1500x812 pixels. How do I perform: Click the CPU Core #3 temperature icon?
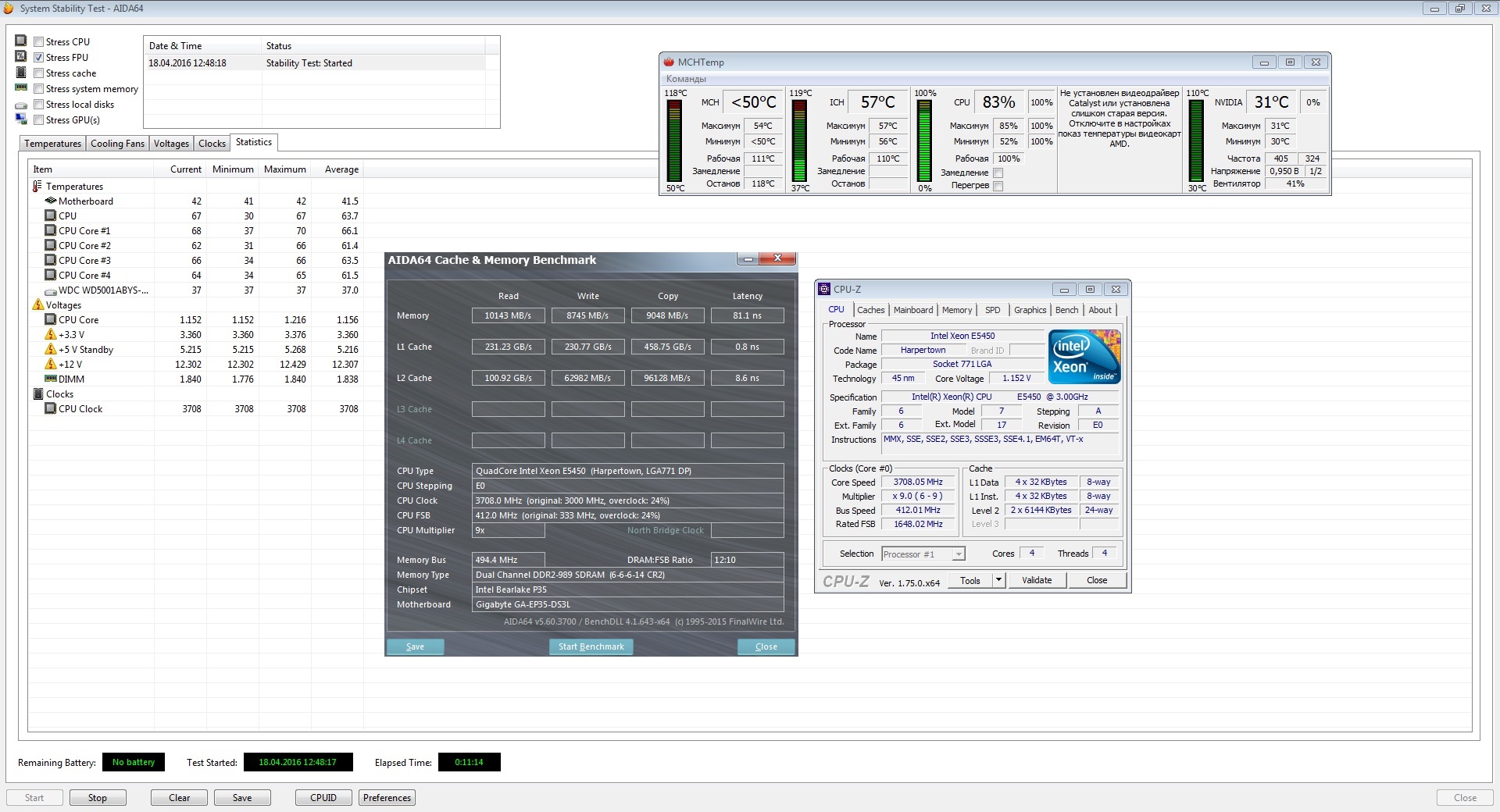(x=51, y=260)
